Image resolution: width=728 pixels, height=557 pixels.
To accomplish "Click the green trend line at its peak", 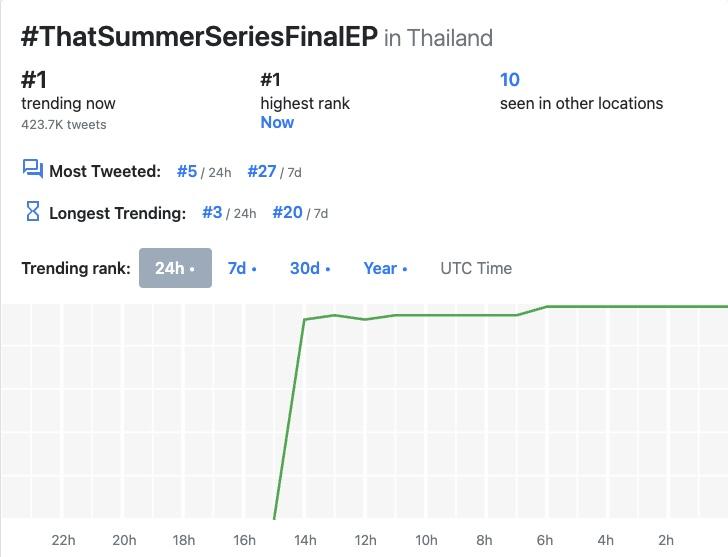I will click(x=640, y=306).
